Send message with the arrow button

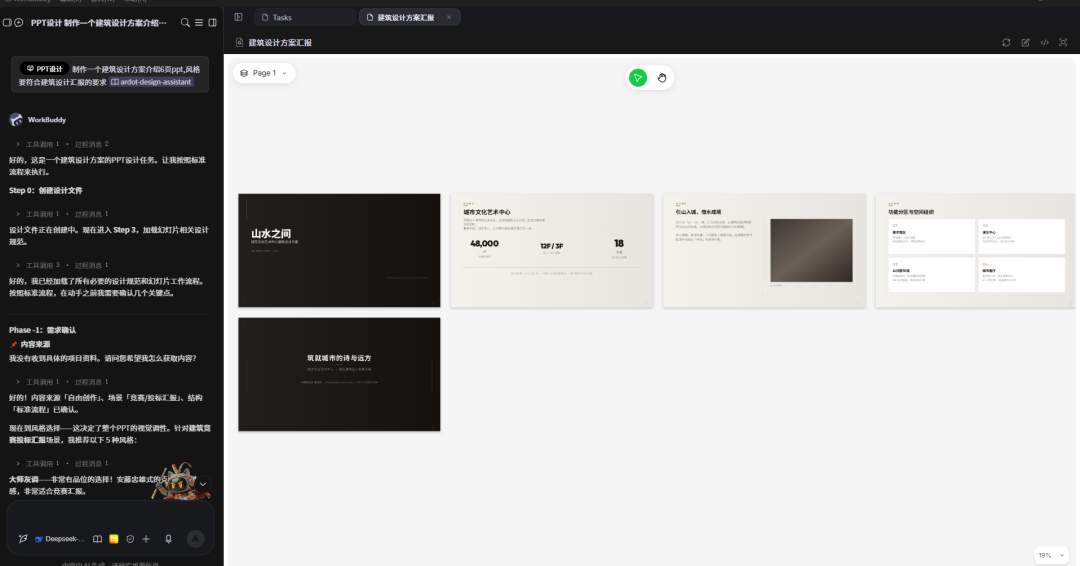click(x=196, y=538)
